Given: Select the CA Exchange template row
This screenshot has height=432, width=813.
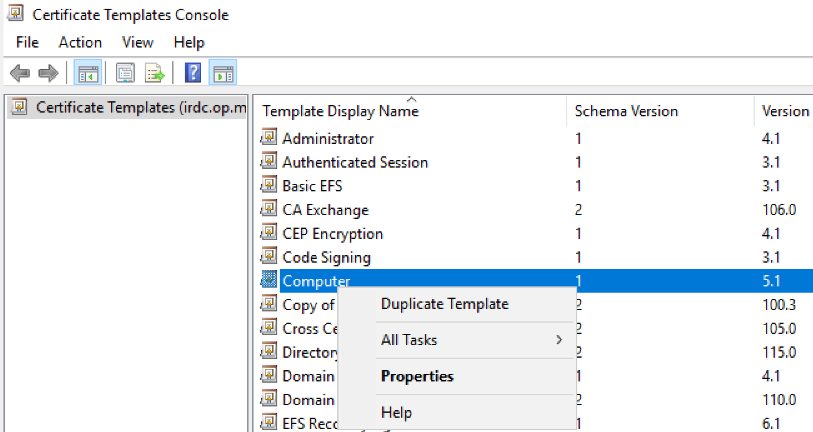Looking at the screenshot, I should click(536, 210).
